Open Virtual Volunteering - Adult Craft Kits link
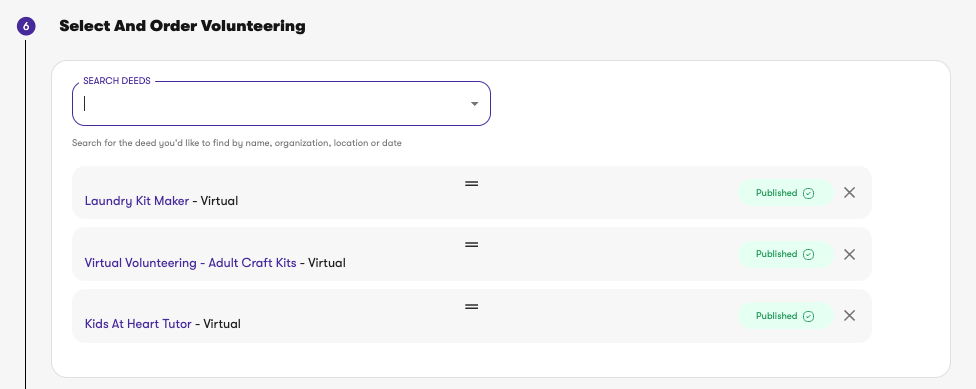Screen dimensions: 976x389 190,263
